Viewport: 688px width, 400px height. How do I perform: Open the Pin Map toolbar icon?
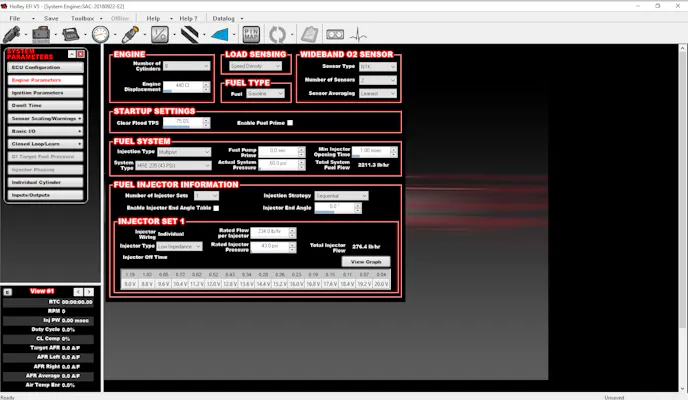pyautogui.click(x=251, y=34)
